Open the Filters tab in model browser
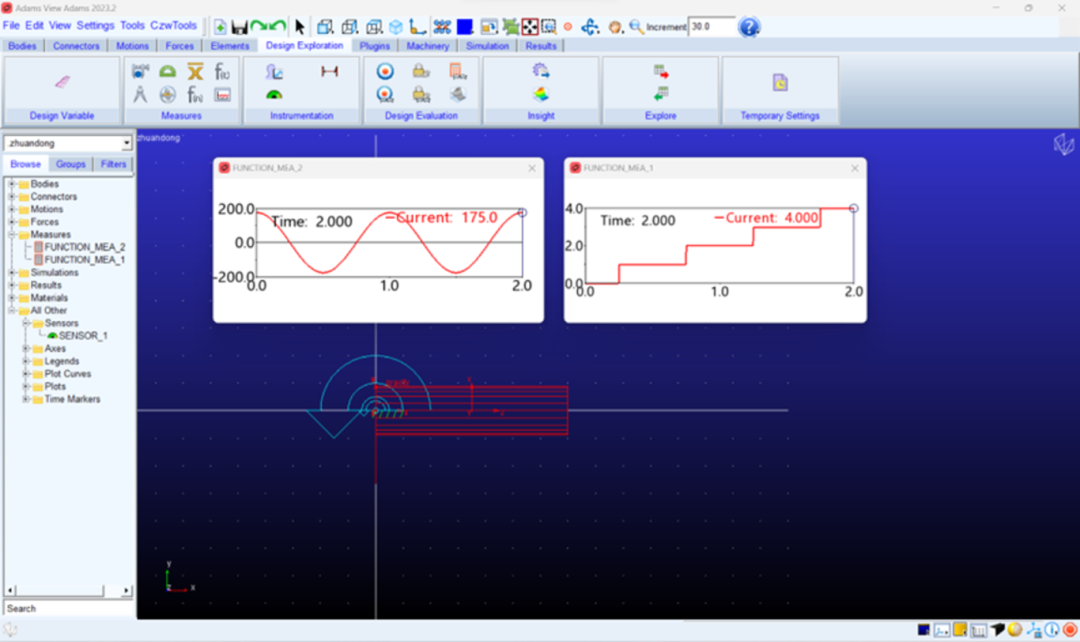Viewport: 1080px width, 642px height. 114,164
